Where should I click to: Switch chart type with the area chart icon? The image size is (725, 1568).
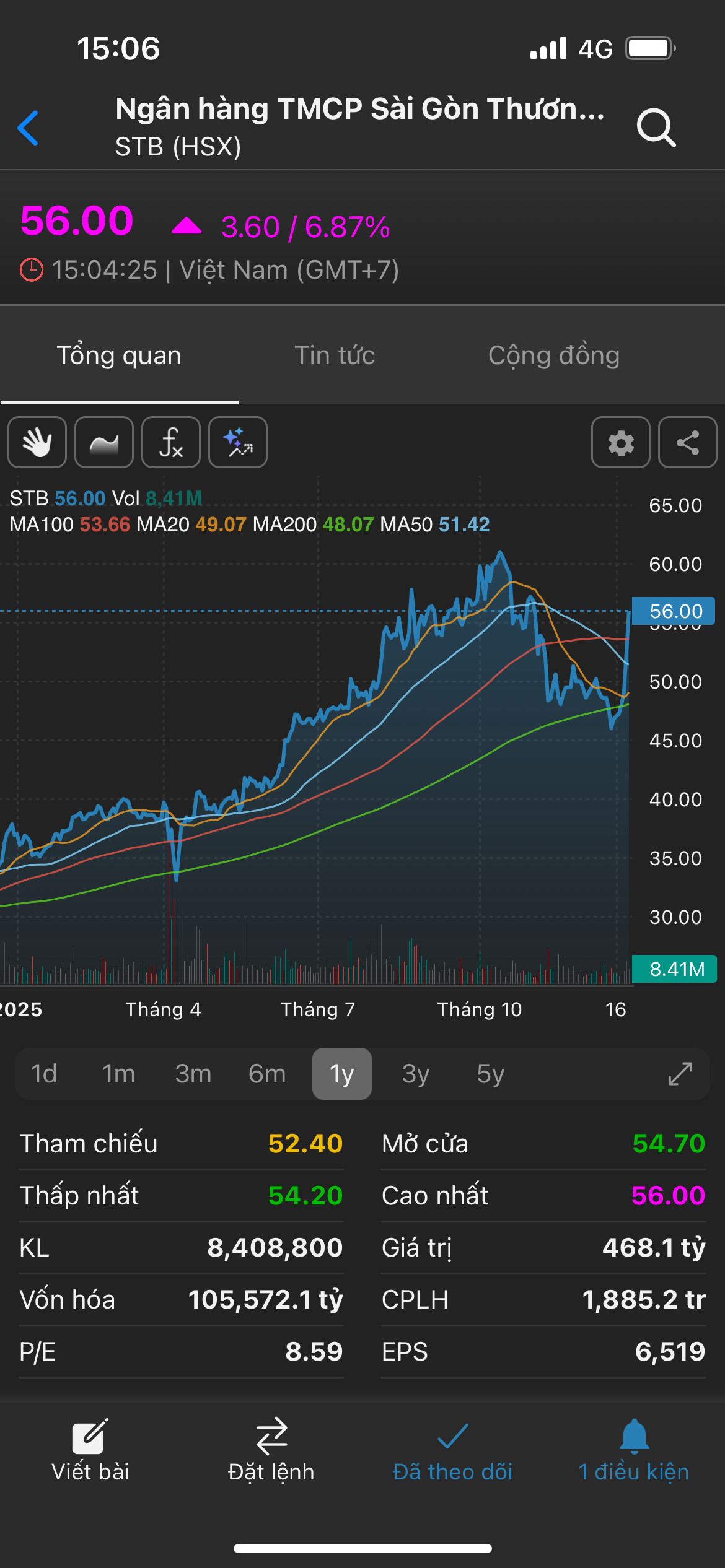click(104, 442)
